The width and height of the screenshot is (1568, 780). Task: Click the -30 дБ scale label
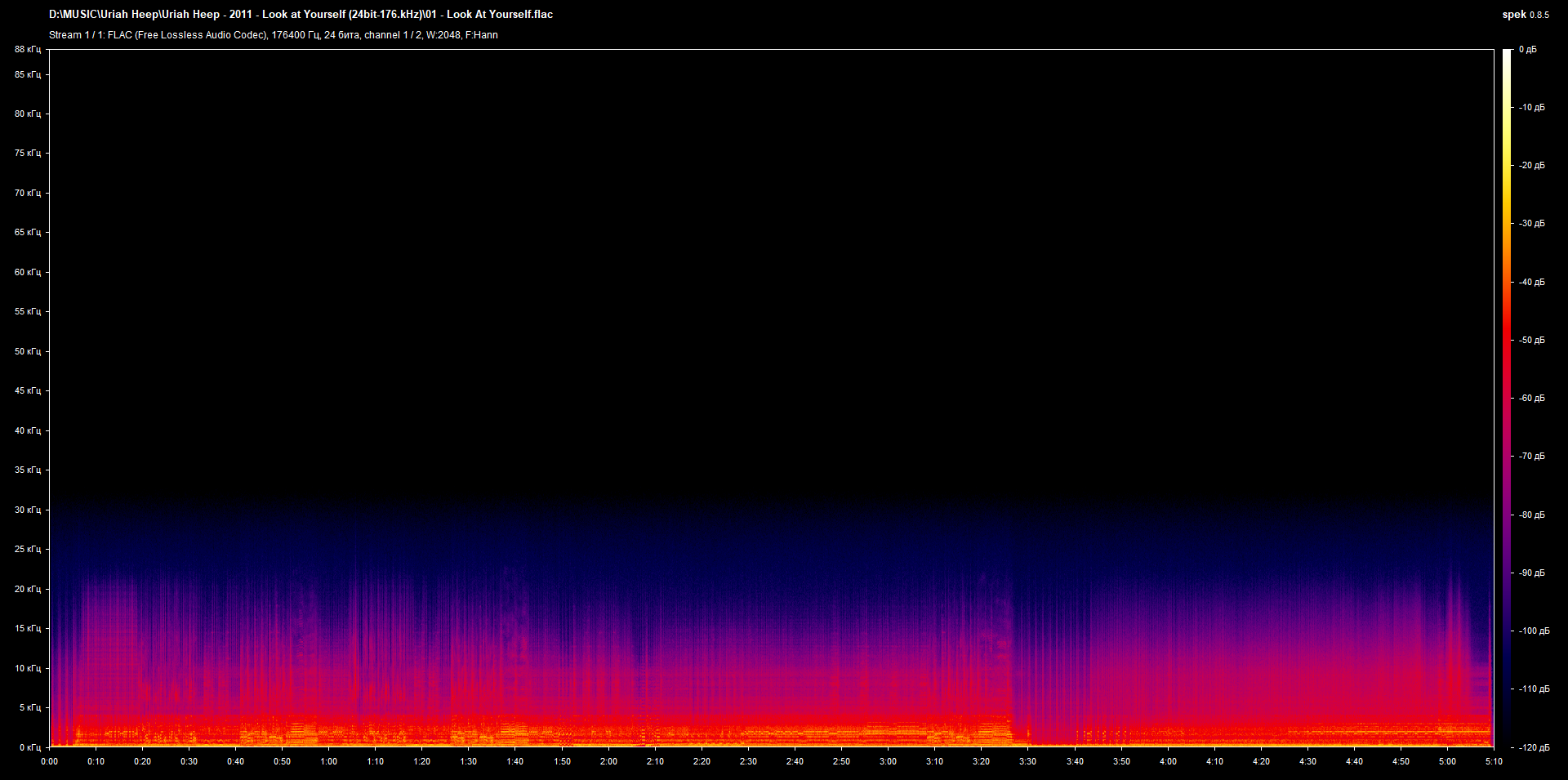tap(1531, 224)
